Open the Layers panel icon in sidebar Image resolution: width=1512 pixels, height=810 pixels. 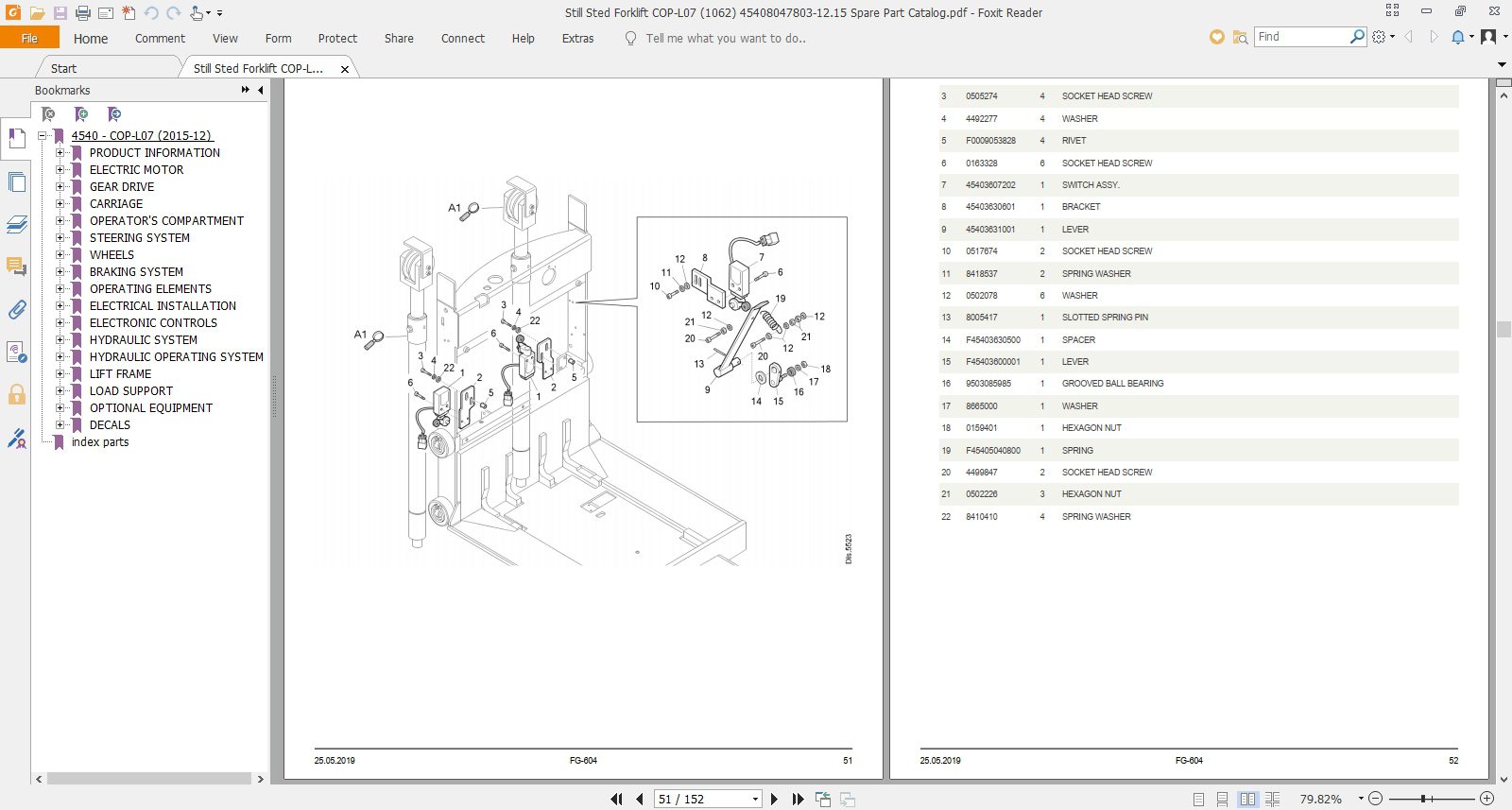pos(16,224)
